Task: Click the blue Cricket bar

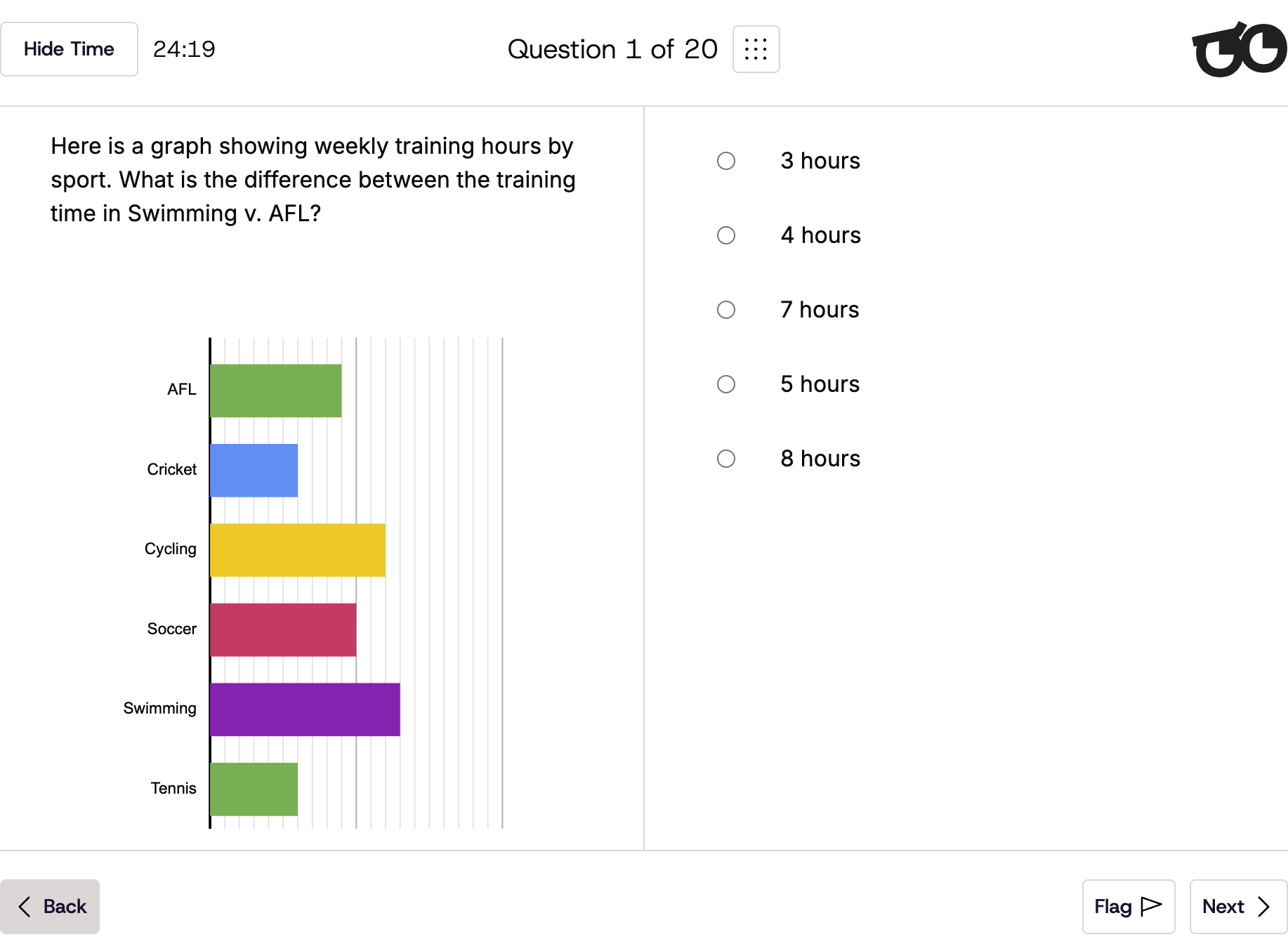Action: click(254, 469)
